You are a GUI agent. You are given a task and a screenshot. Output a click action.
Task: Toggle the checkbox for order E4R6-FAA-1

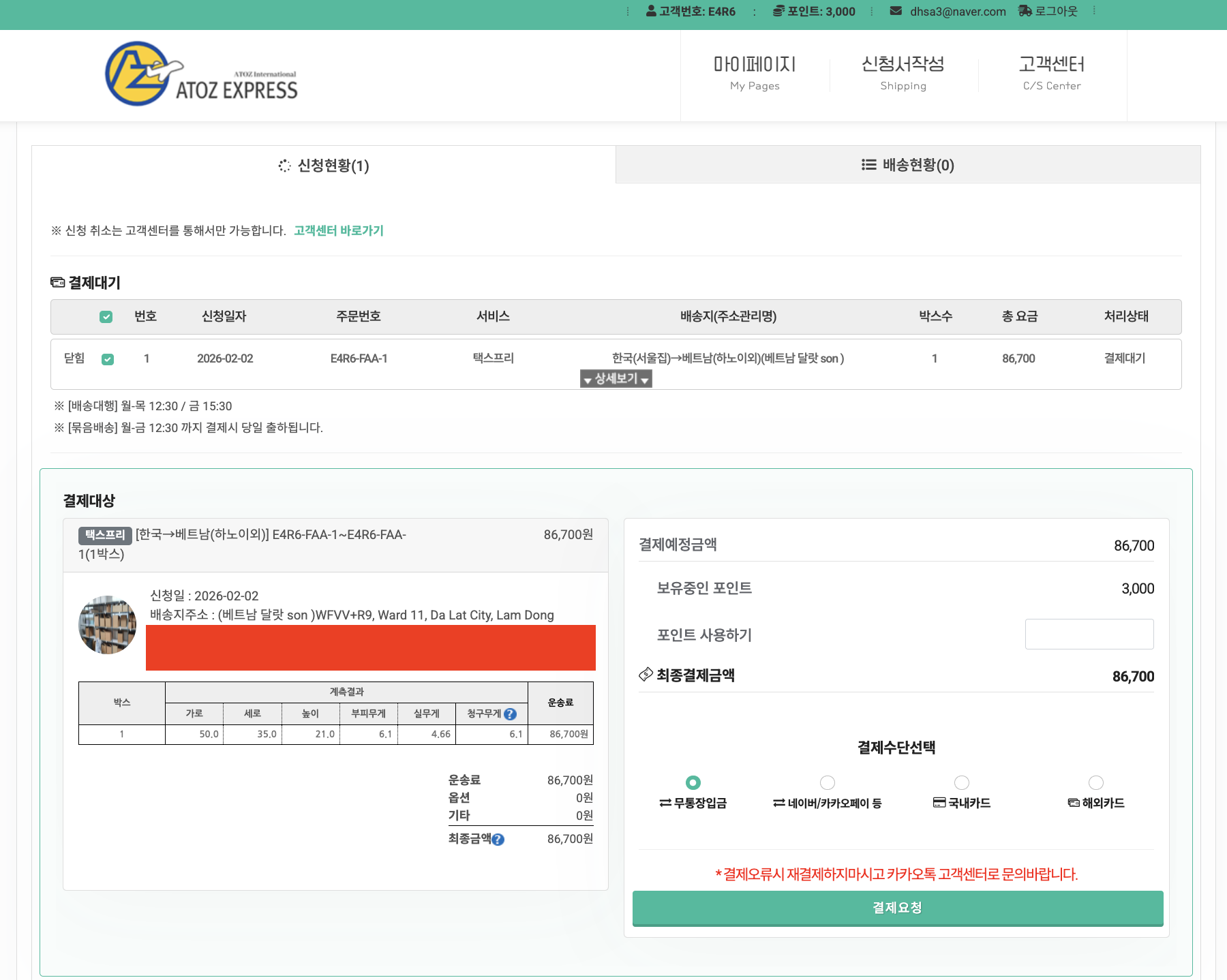(x=108, y=359)
